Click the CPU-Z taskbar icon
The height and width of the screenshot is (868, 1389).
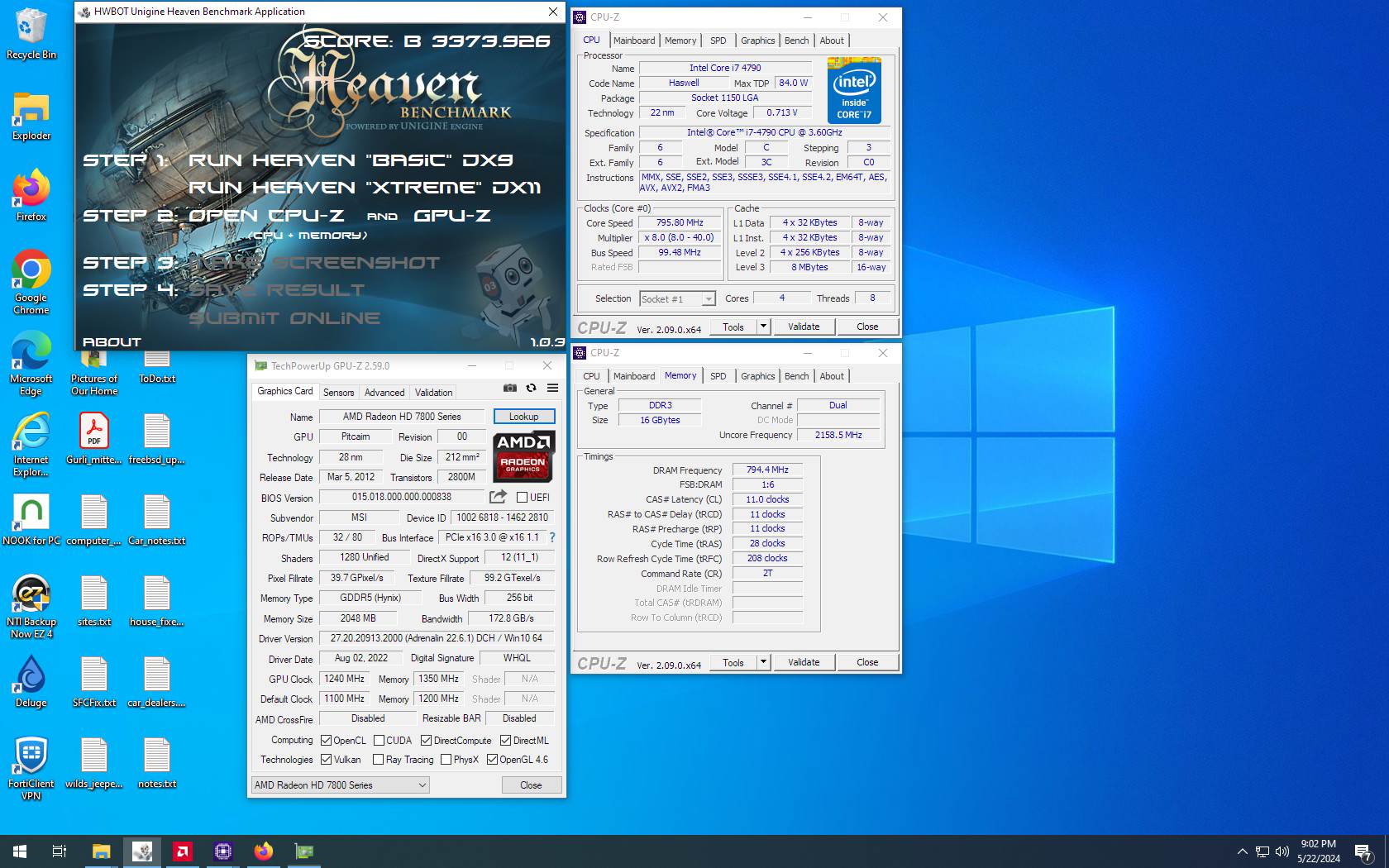click(223, 851)
